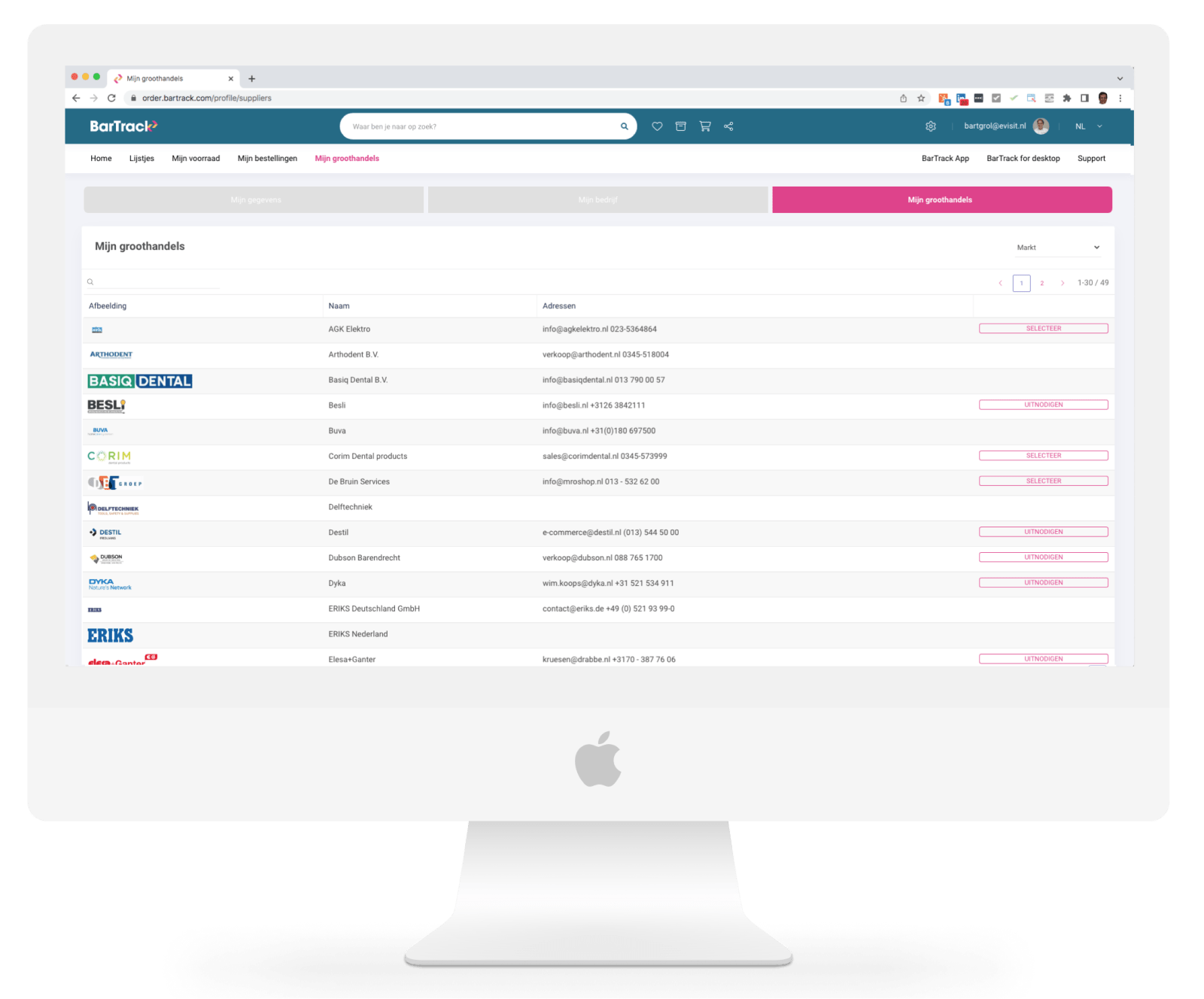Image resolution: width=1204 pixels, height=999 pixels.
Task: Click the Basiq Dental logo image
Action: tap(140, 381)
